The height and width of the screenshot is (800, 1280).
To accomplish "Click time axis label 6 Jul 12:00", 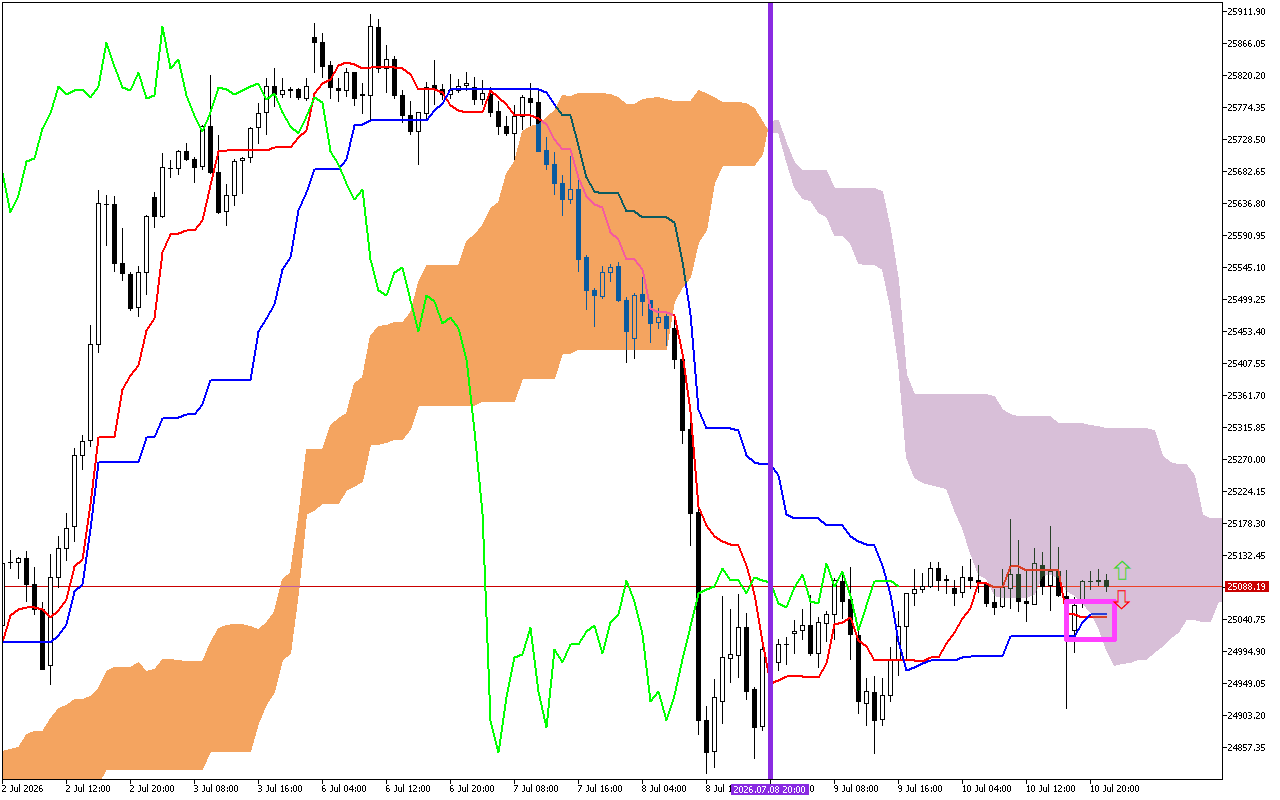I will [408, 788].
